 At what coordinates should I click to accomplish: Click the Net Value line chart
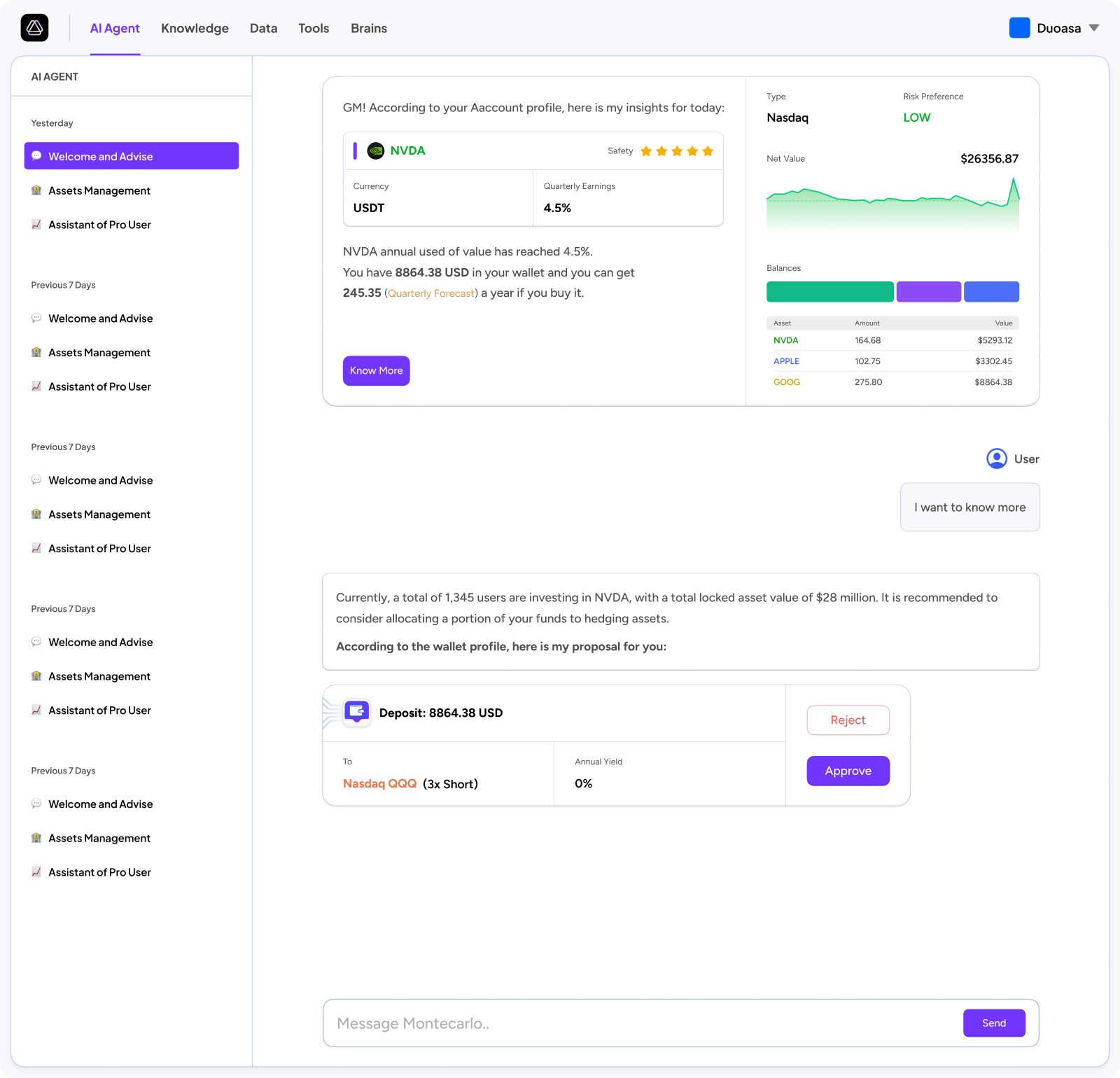(x=892, y=204)
